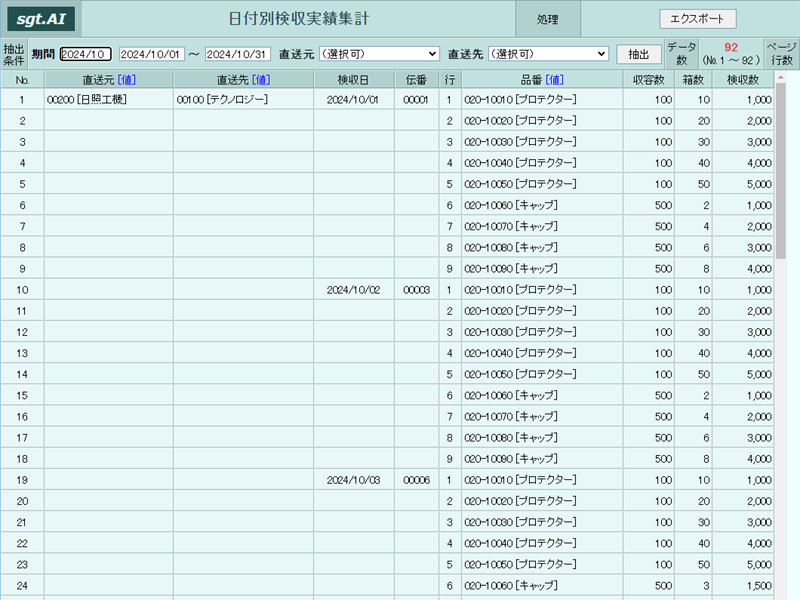Viewport: 800px width, 600px height.
Task: Click the 検収日 column header
Action: (x=354, y=80)
